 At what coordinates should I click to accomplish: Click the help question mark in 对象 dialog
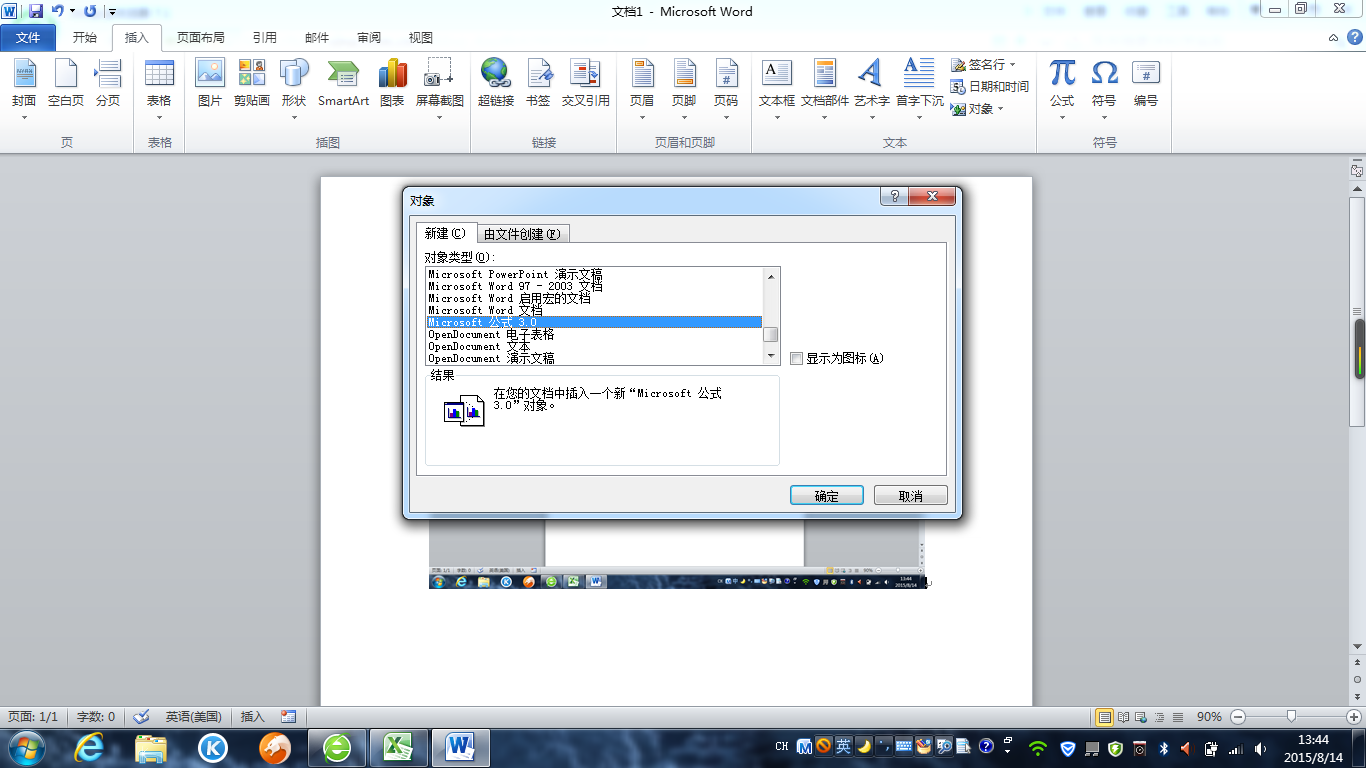(894, 196)
